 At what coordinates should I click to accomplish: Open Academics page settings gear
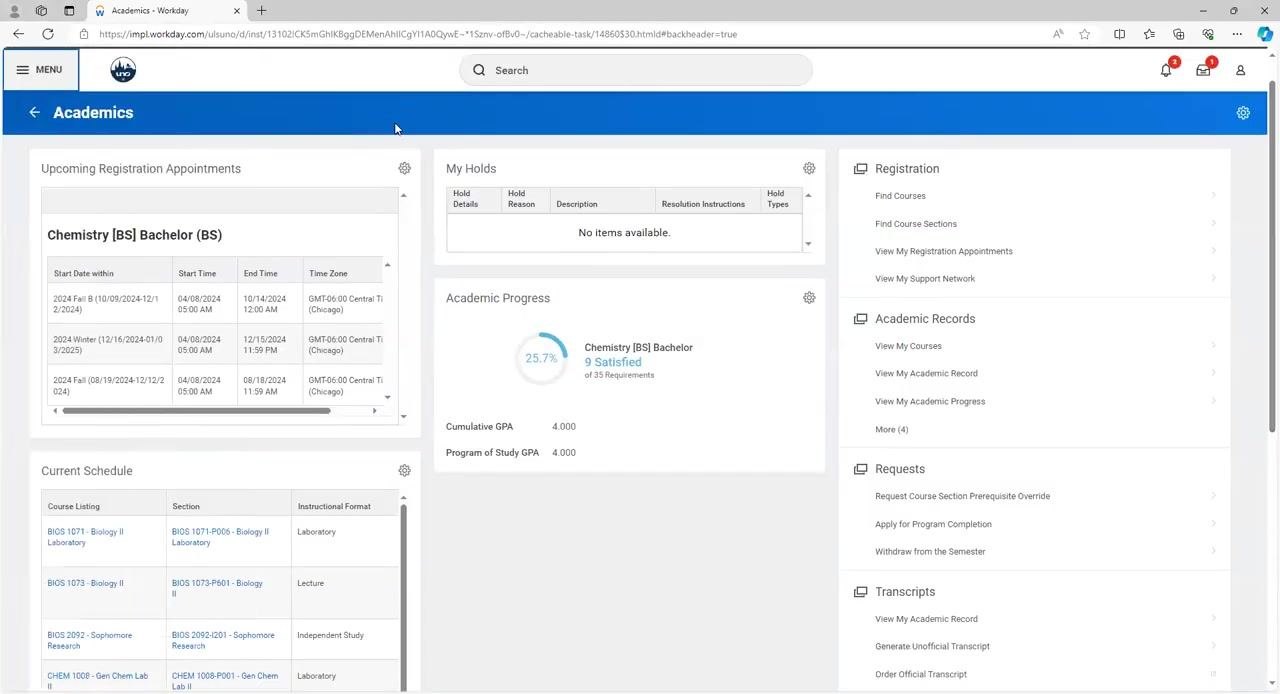point(1243,113)
